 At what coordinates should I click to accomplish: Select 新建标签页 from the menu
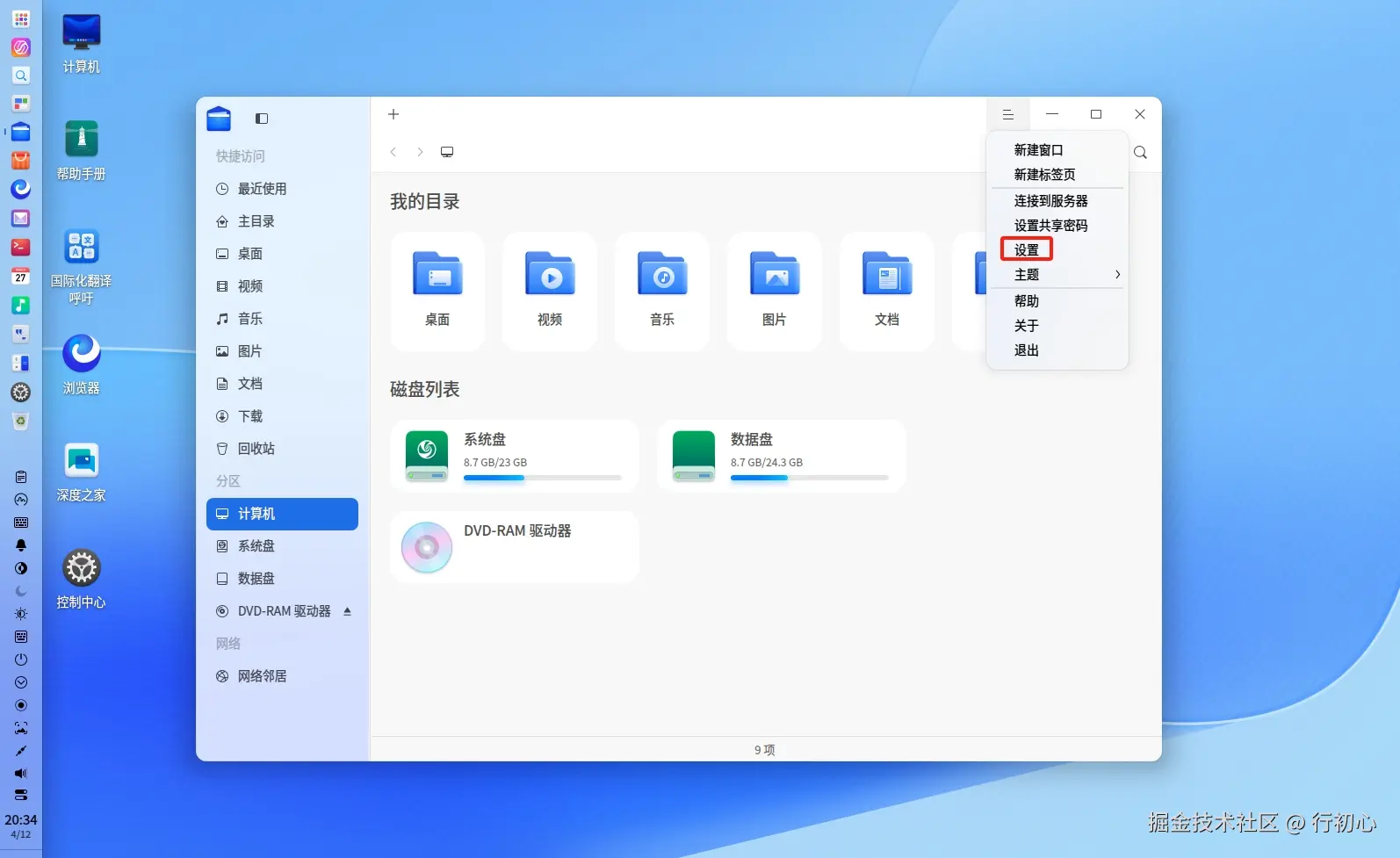tap(1057, 175)
